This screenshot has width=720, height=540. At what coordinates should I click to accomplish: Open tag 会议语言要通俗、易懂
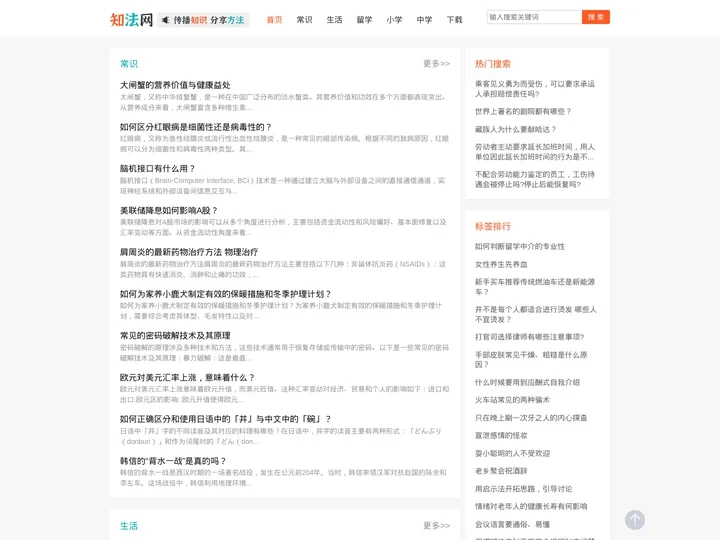click(512, 524)
